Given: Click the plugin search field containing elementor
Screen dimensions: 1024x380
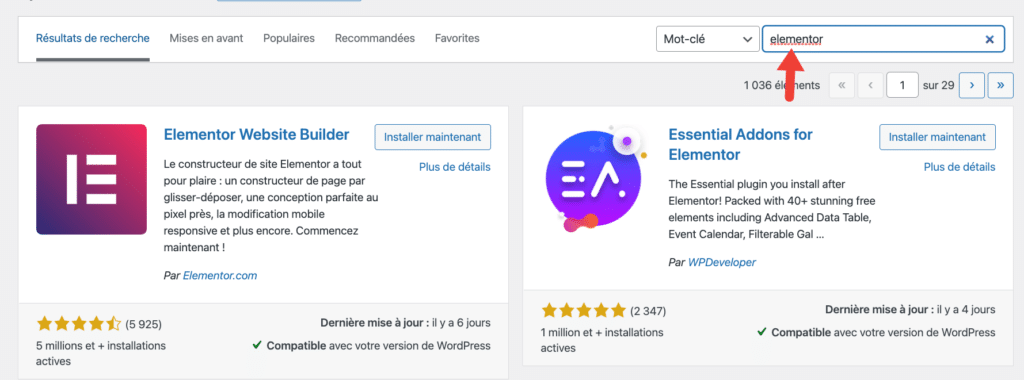Looking at the screenshot, I should point(884,39).
